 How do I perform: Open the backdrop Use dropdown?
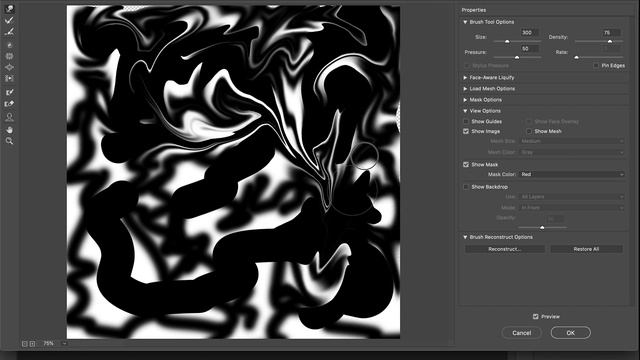572,197
